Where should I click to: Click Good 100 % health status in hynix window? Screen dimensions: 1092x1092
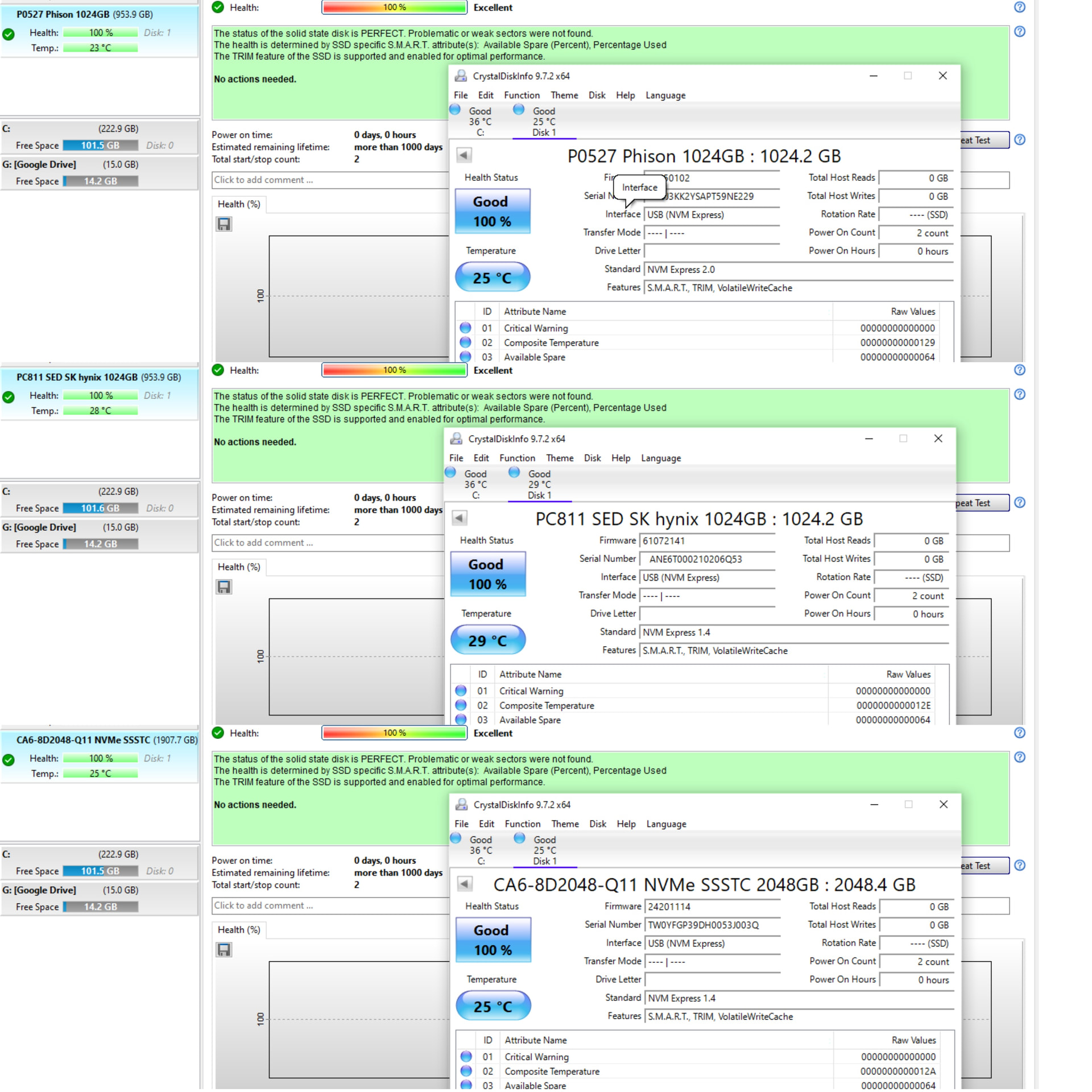[487, 573]
